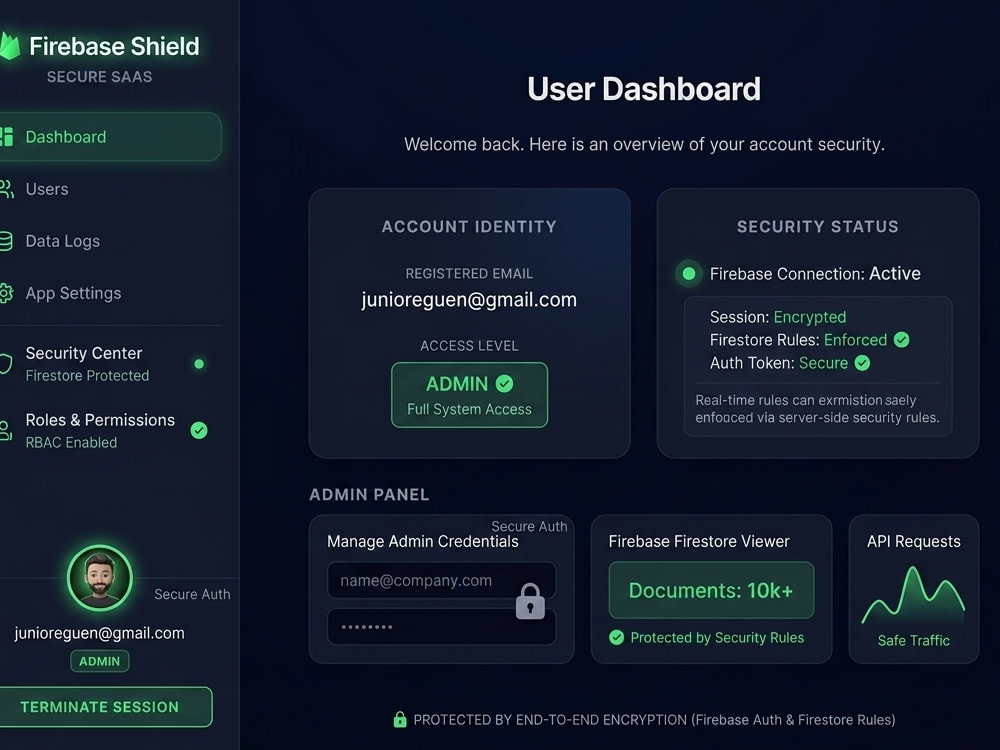Click the Documents: 10k+ button
Viewport: 1000px width, 750px height.
click(711, 590)
